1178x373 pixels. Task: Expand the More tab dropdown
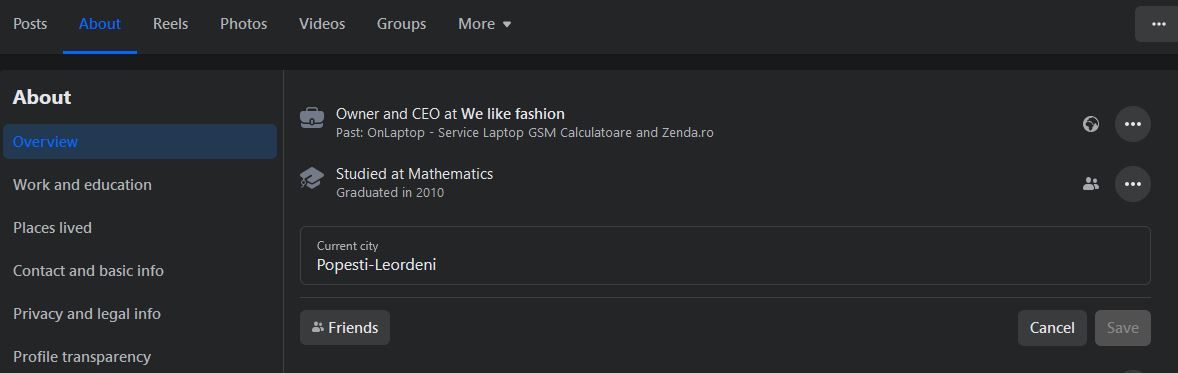[485, 24]
